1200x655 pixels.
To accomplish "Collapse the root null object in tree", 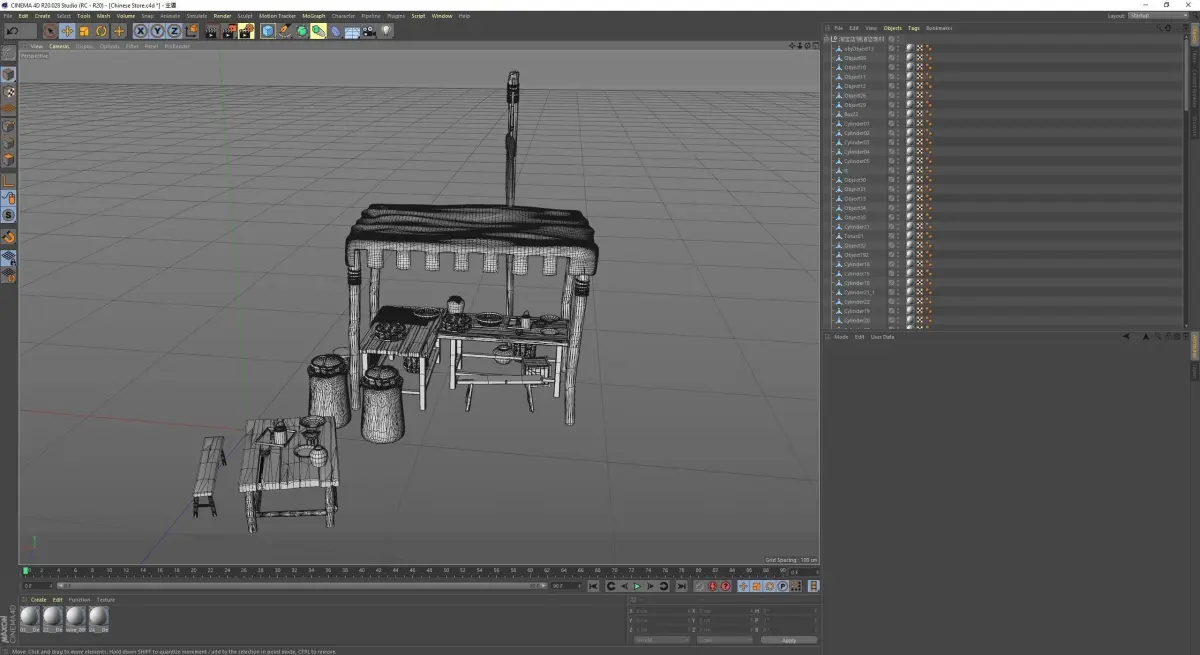I will (827, 39).
